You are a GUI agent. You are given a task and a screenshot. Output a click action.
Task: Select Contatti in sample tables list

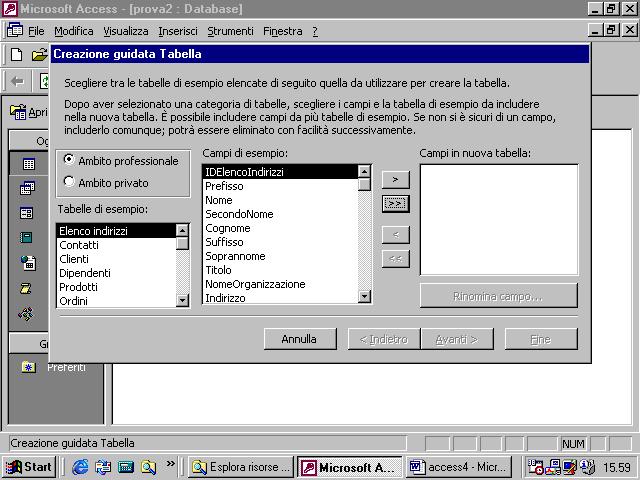point(116,245)
